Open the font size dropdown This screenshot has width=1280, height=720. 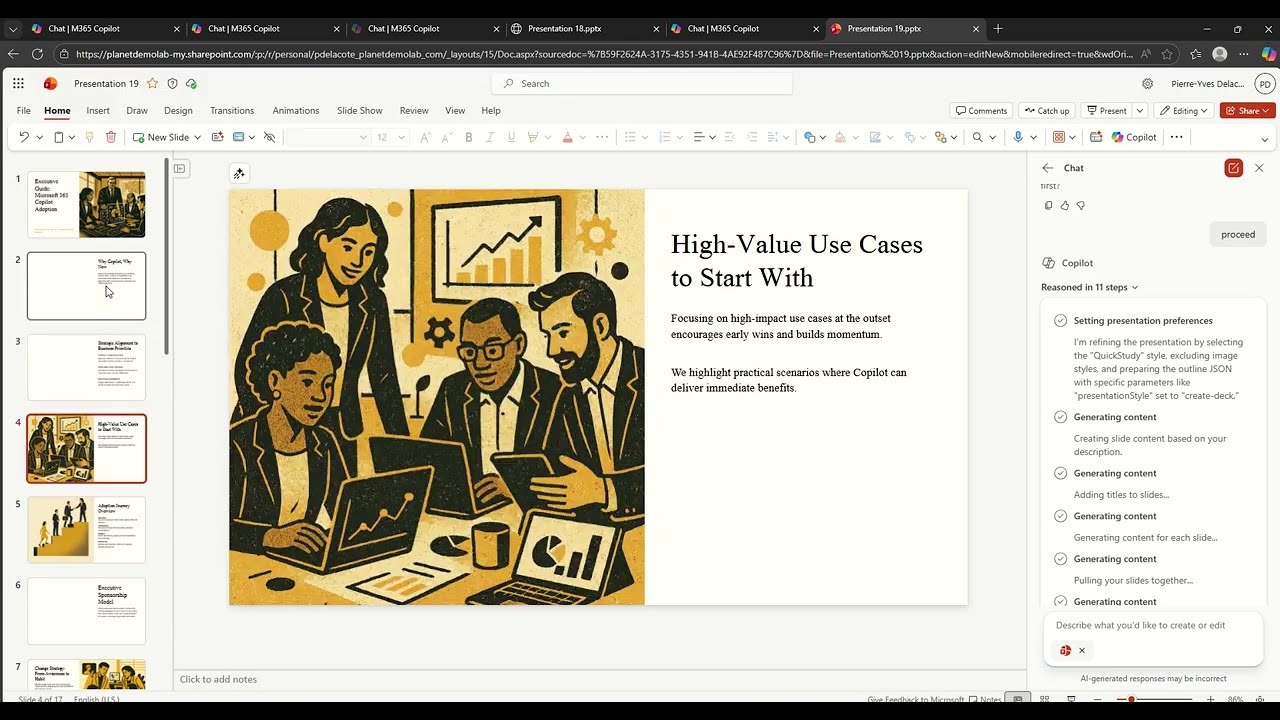click(x=402, y=137)
